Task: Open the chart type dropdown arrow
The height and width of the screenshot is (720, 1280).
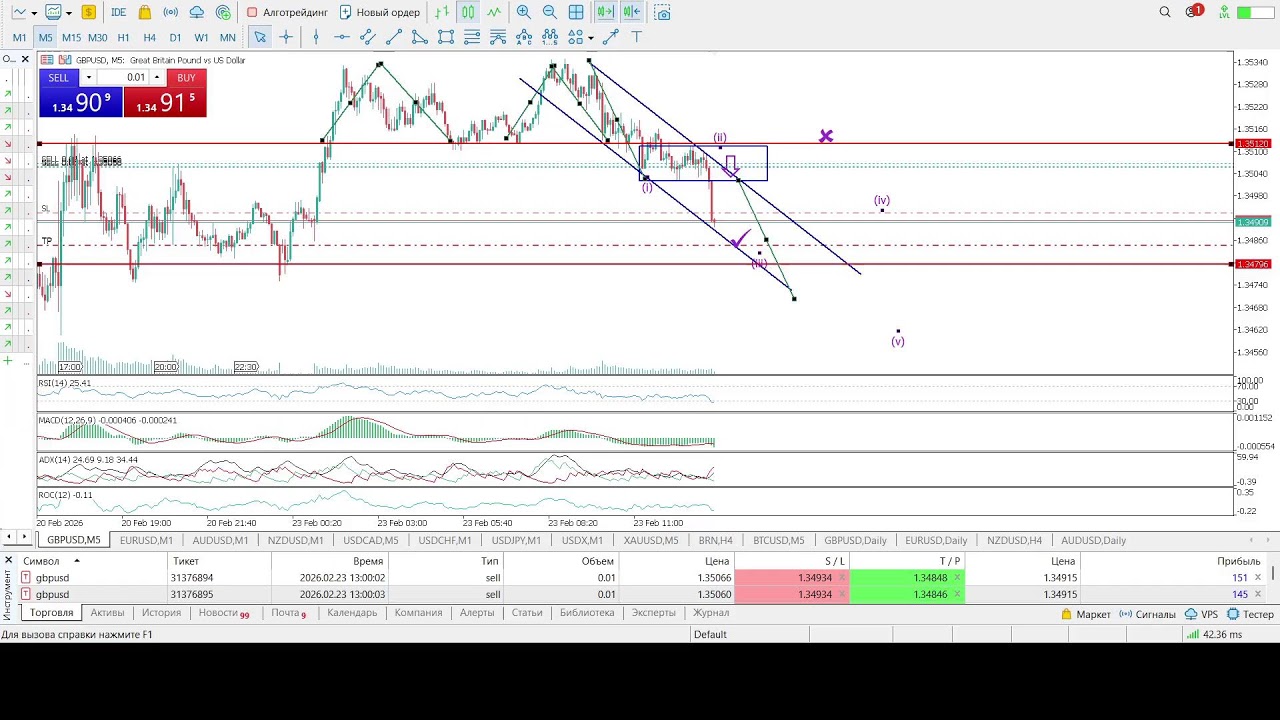Action: pyautogui.click(x=34, y=13)
